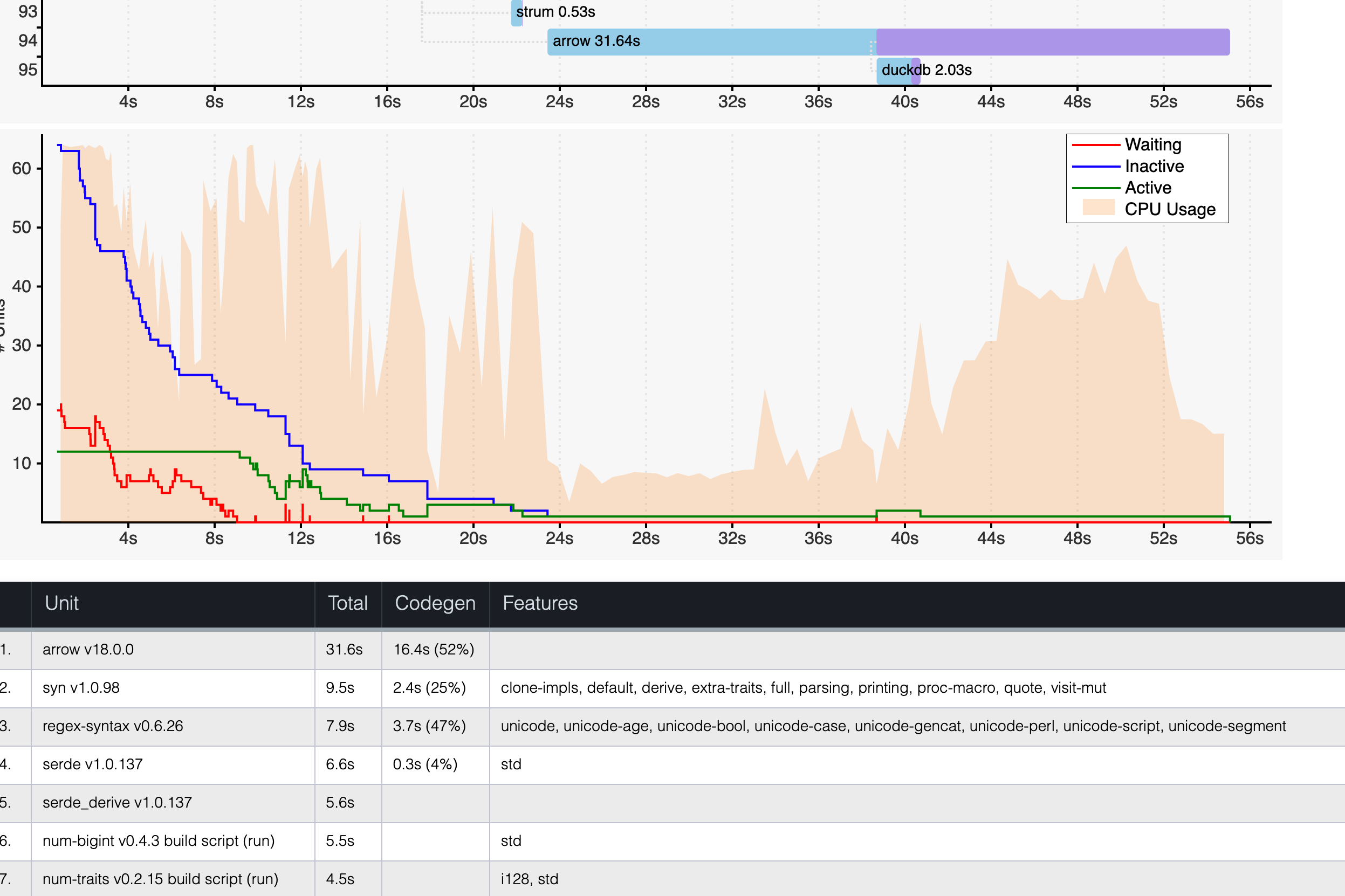Click the syn v1.0.98 unit cell
The height and width of the screenshot is (896, 1345).
point(81,688)
